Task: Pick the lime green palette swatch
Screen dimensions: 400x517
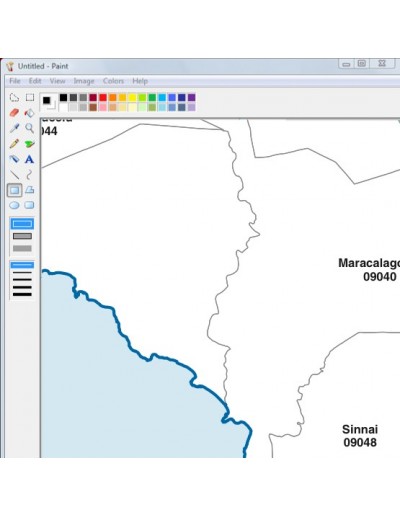Action: click(142, 97)
